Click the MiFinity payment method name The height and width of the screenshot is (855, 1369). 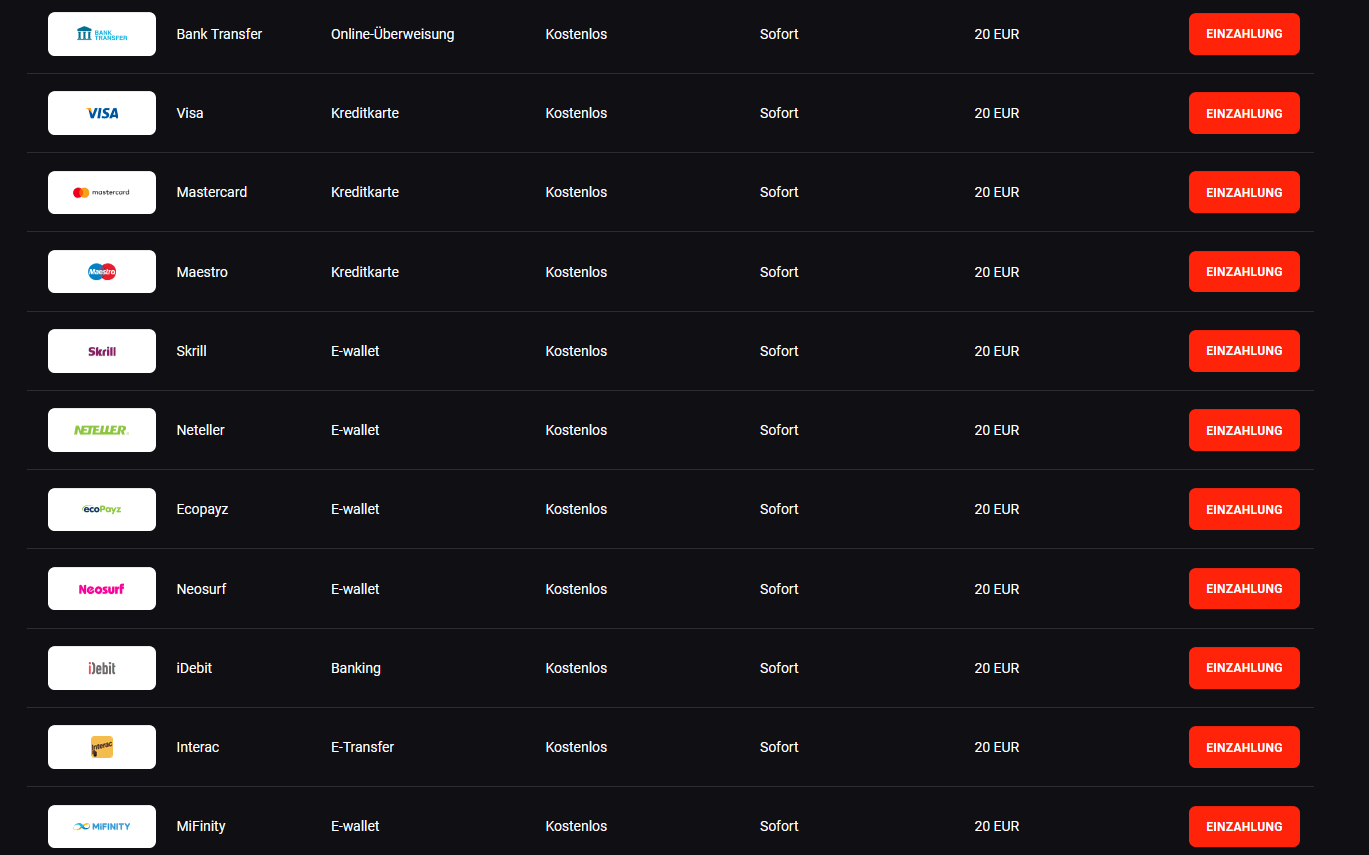[201, 826]
